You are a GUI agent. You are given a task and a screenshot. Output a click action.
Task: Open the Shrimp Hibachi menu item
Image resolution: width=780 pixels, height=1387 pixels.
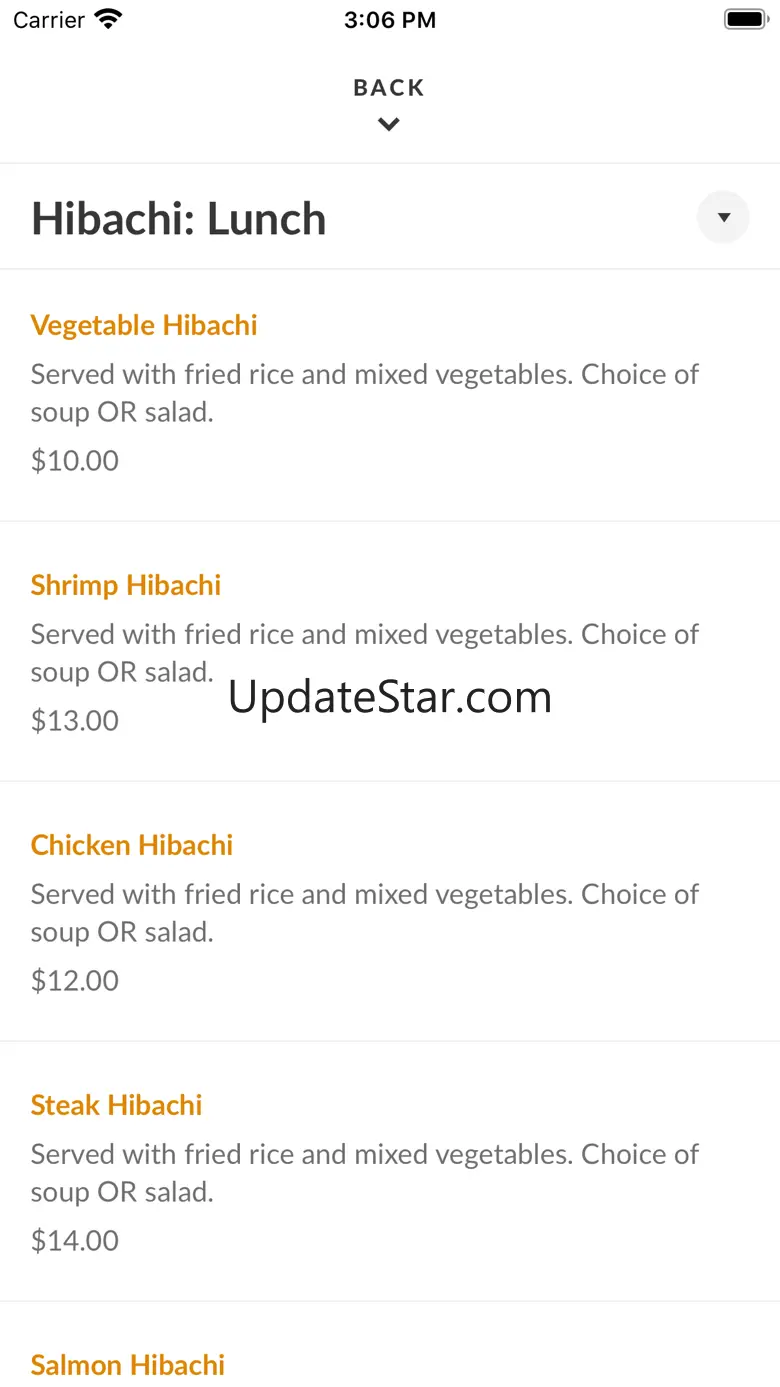coord(126,585)
